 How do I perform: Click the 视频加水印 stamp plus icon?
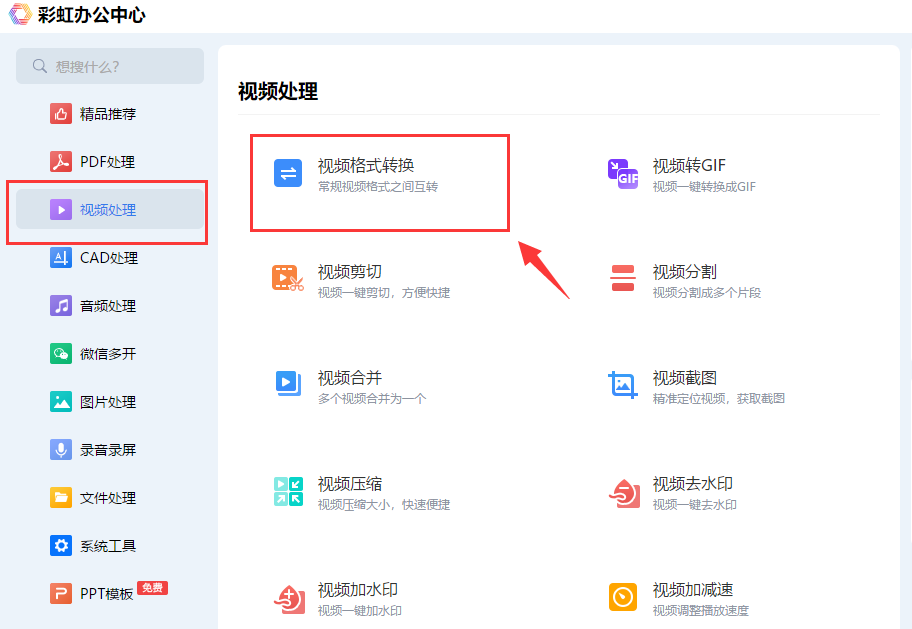pos(289,599)
